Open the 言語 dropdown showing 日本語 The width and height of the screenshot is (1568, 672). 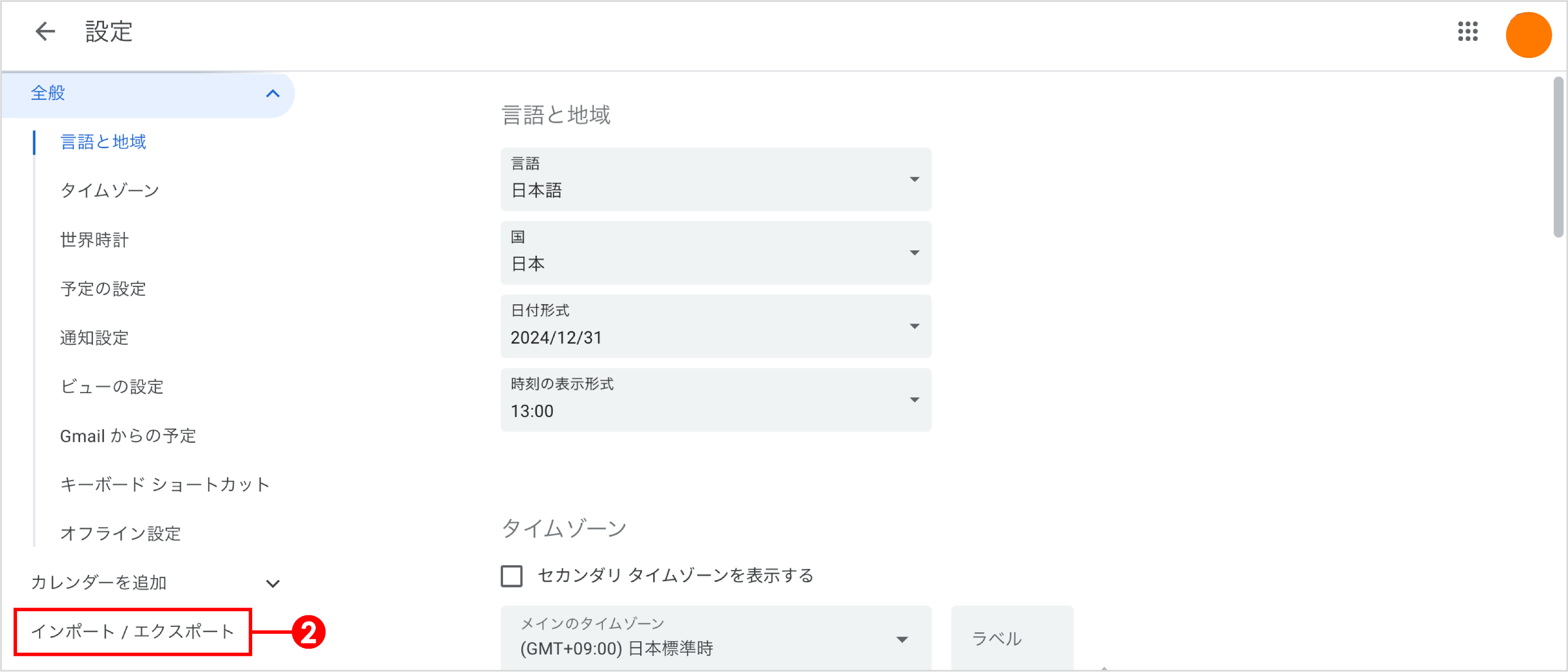(715, 180)
